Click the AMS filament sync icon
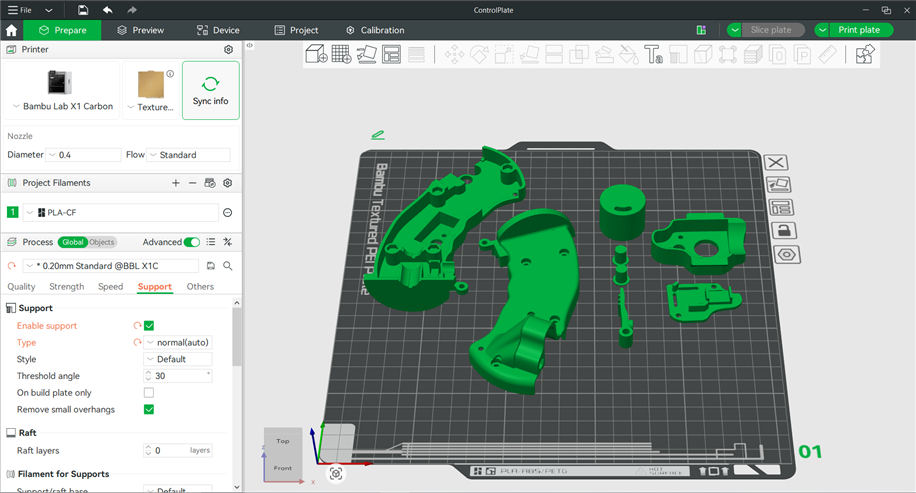This screenshot has width=916, height=493. 210,183
